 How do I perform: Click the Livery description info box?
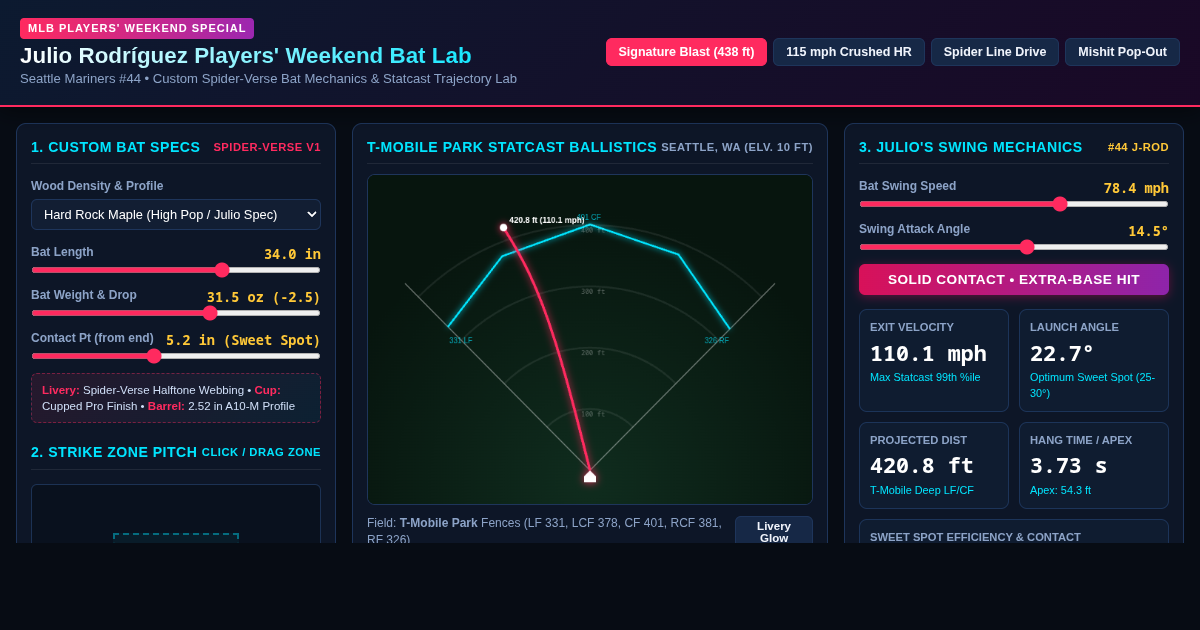[x=176, y=398]
